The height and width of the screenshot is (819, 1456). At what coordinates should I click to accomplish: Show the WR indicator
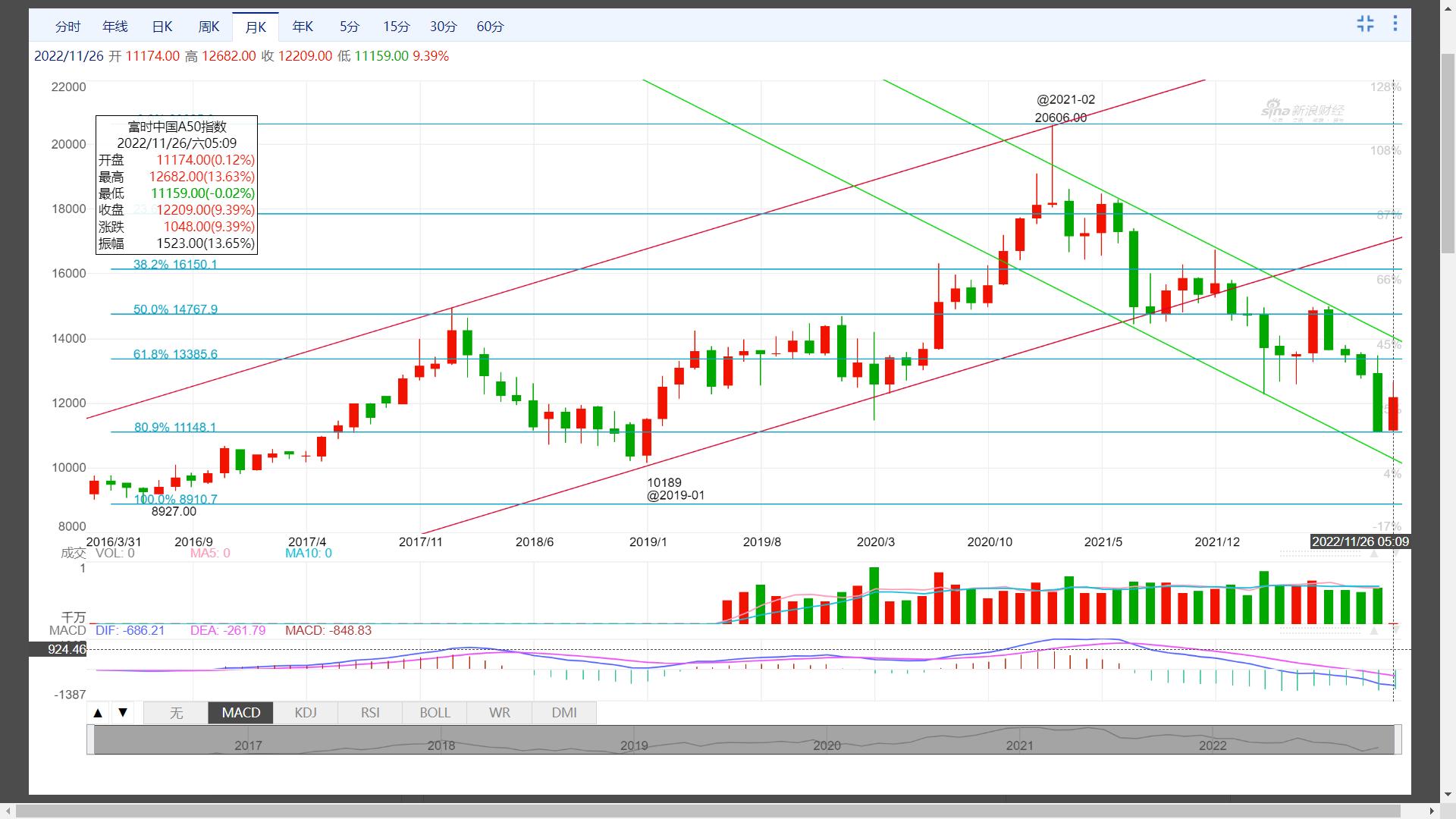coord(499,713)
